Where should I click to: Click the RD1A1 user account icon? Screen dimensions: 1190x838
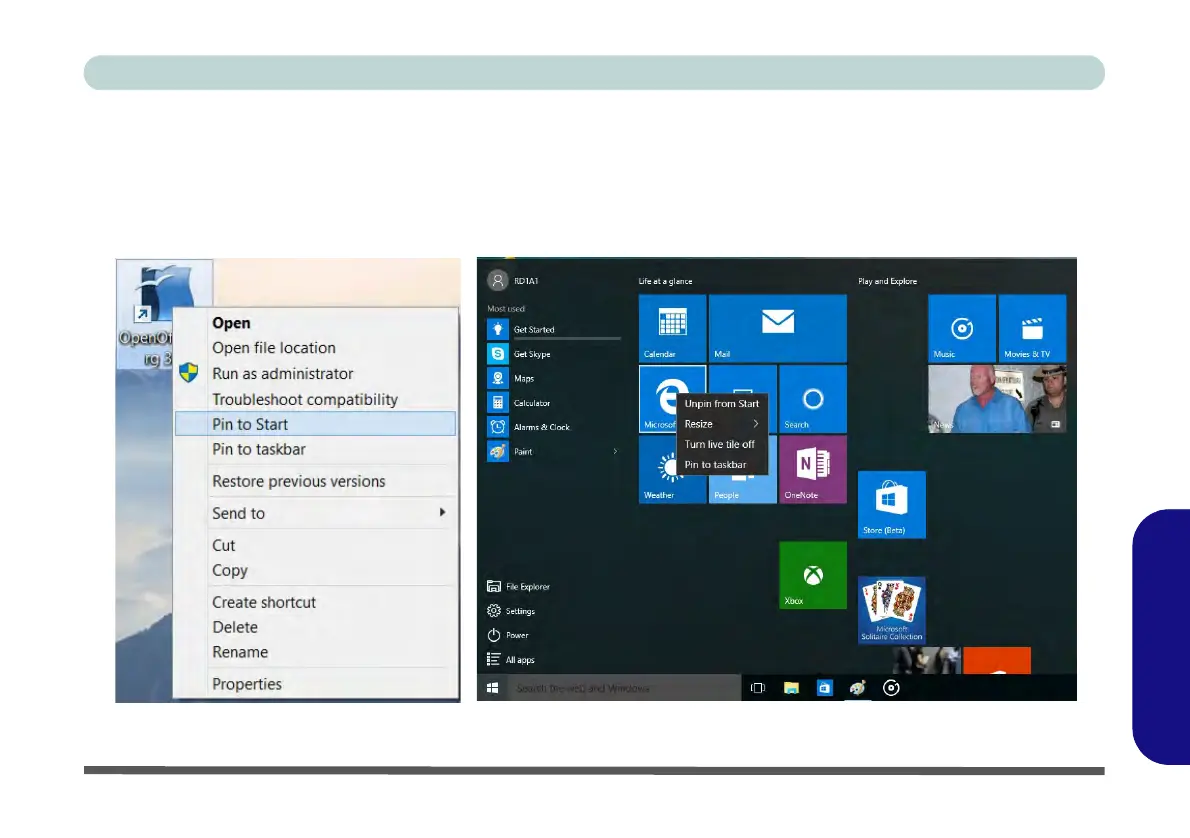(x=497, y=281)
